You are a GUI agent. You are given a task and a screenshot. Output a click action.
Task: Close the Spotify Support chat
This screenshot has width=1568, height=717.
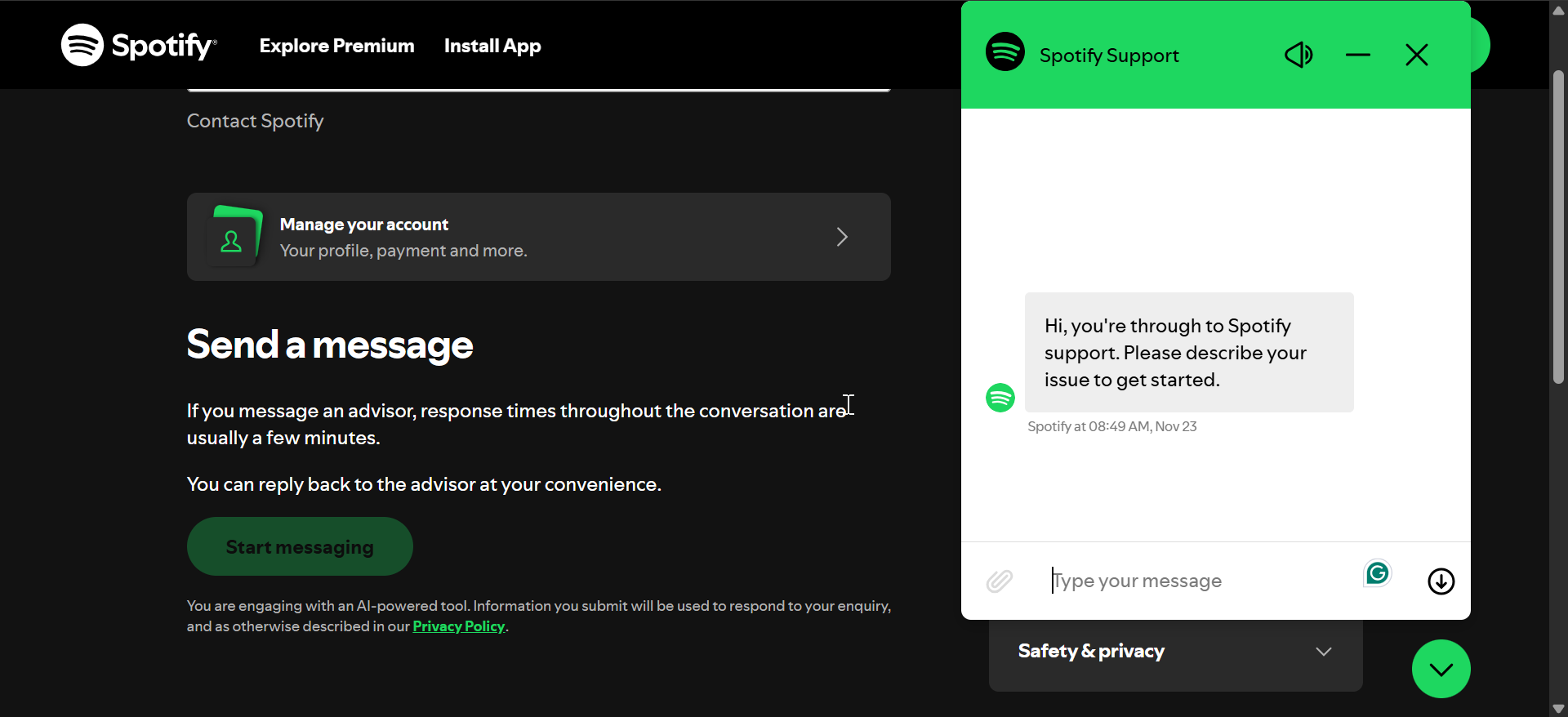pyautogui.click(x=1416, y=55)
